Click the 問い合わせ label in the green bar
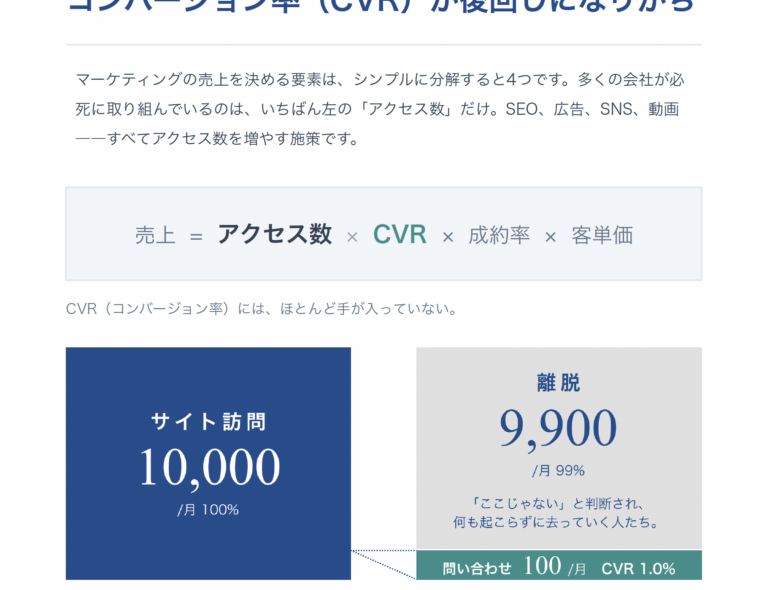Image resolution: width=767 pixels, height=590 pixels. (x=477, y=568)
